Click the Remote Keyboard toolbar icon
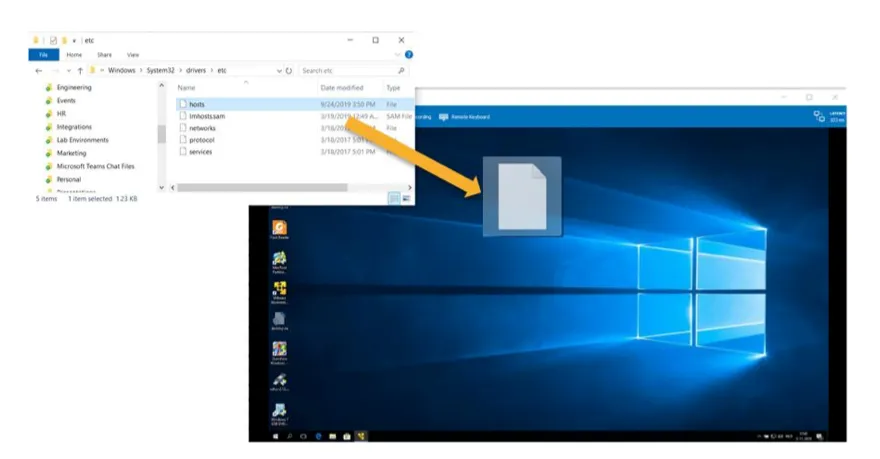Screen dimensions: 880x459 443,117
